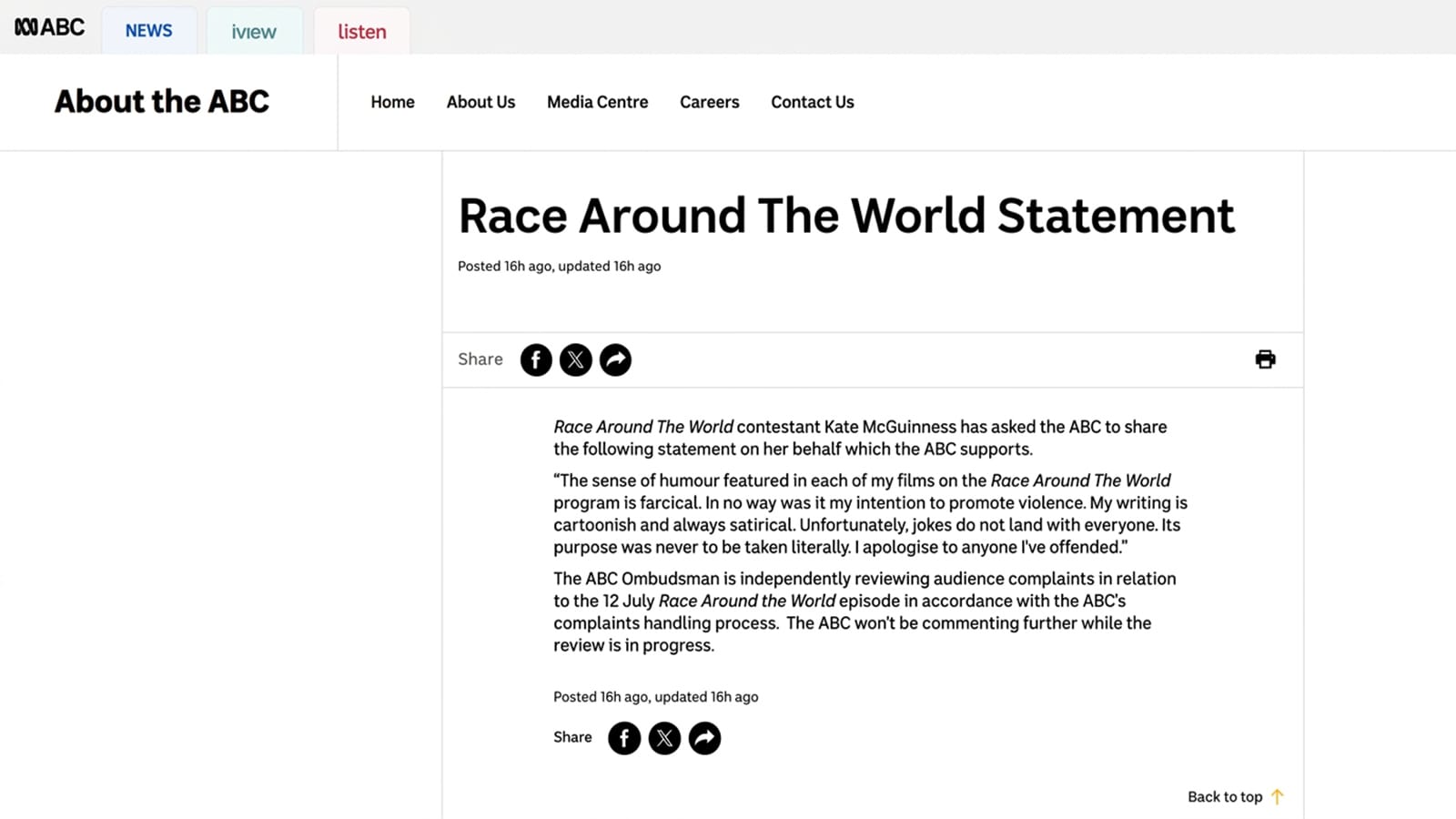This screenshot has height=819, width=1456.
Task: Click the top 'Posted 16h ago, updated 16h ago' text
Action: coord(559,267)
